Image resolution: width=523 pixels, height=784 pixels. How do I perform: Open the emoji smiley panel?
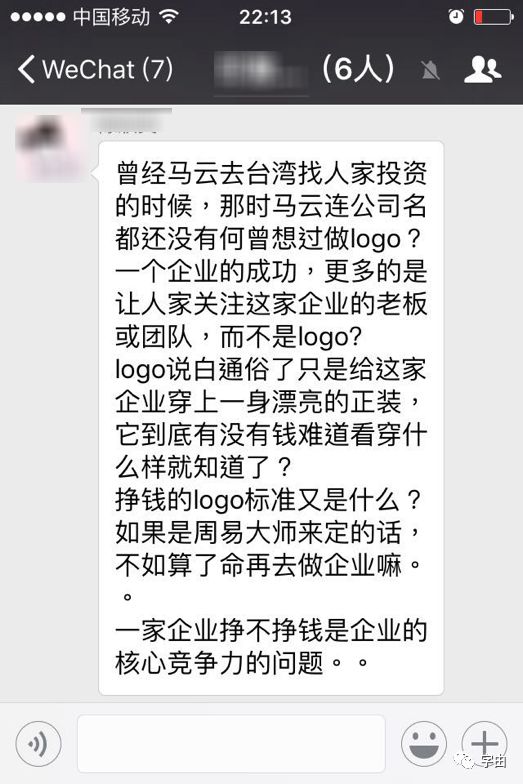(424, 744)
